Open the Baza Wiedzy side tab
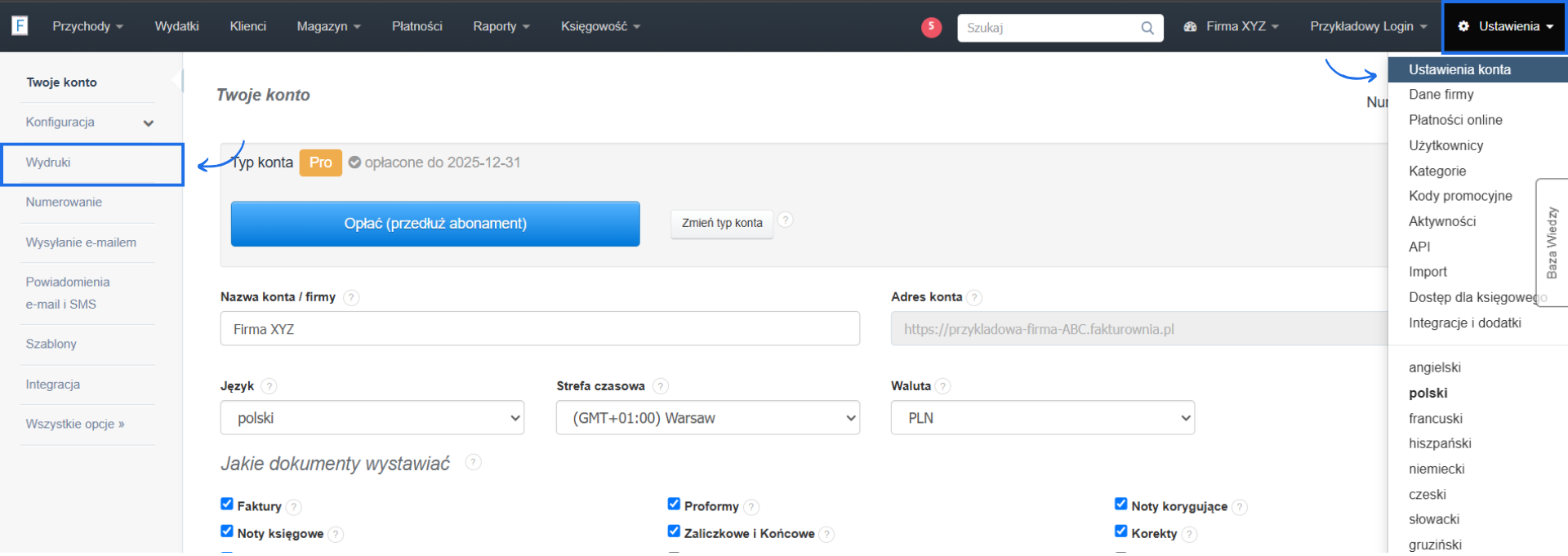The image size is (1568, 556). pyautogui.click(x=1552, y=242)
